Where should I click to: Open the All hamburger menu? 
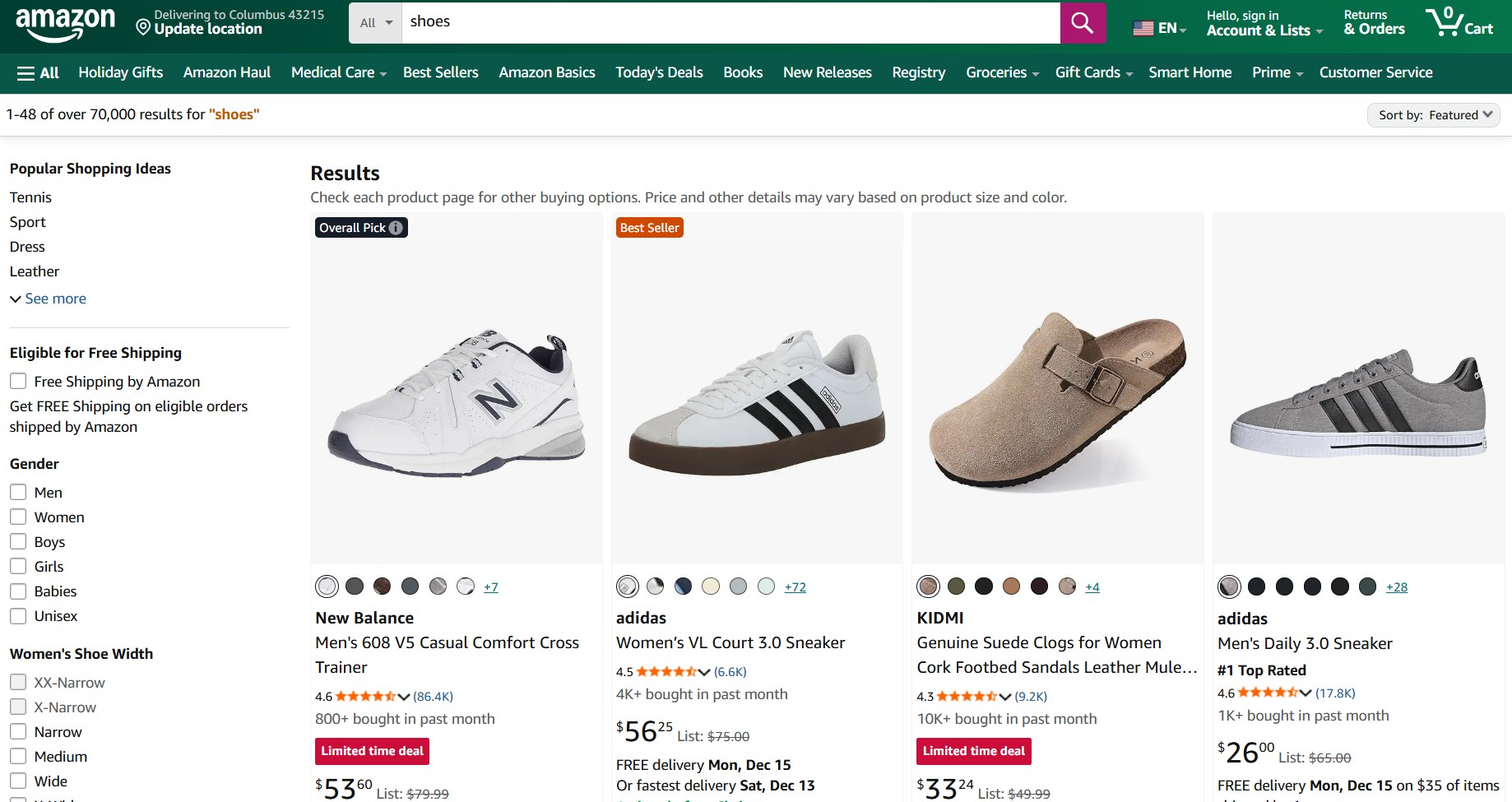pos(36,72)
